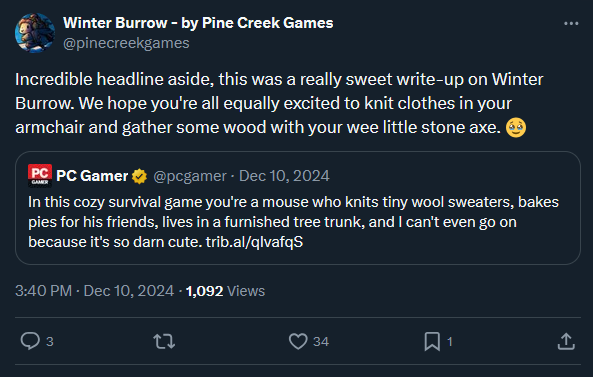Follow the trib.al/qlvafqS article link
This screenshot has width=593, height=377.
pyautogui.click(x=254, y=242)
